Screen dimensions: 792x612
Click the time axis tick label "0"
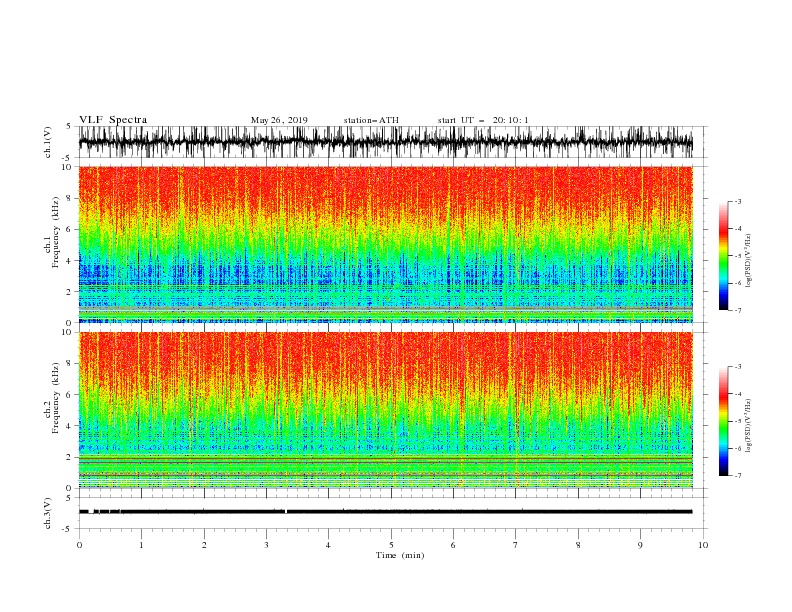79,545
